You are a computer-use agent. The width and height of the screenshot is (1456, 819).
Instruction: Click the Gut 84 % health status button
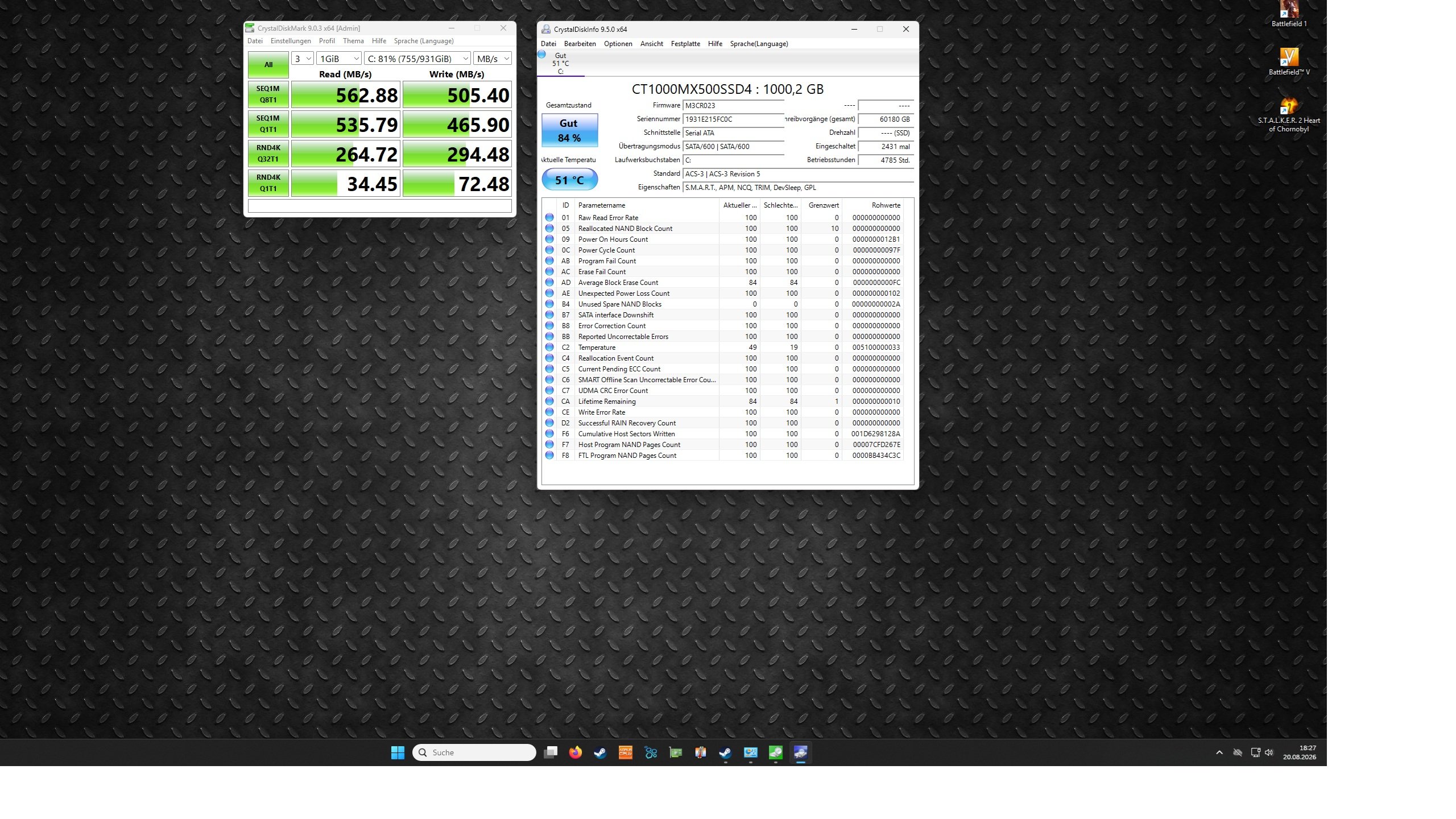pyautogui.click(x=569, y=130)
